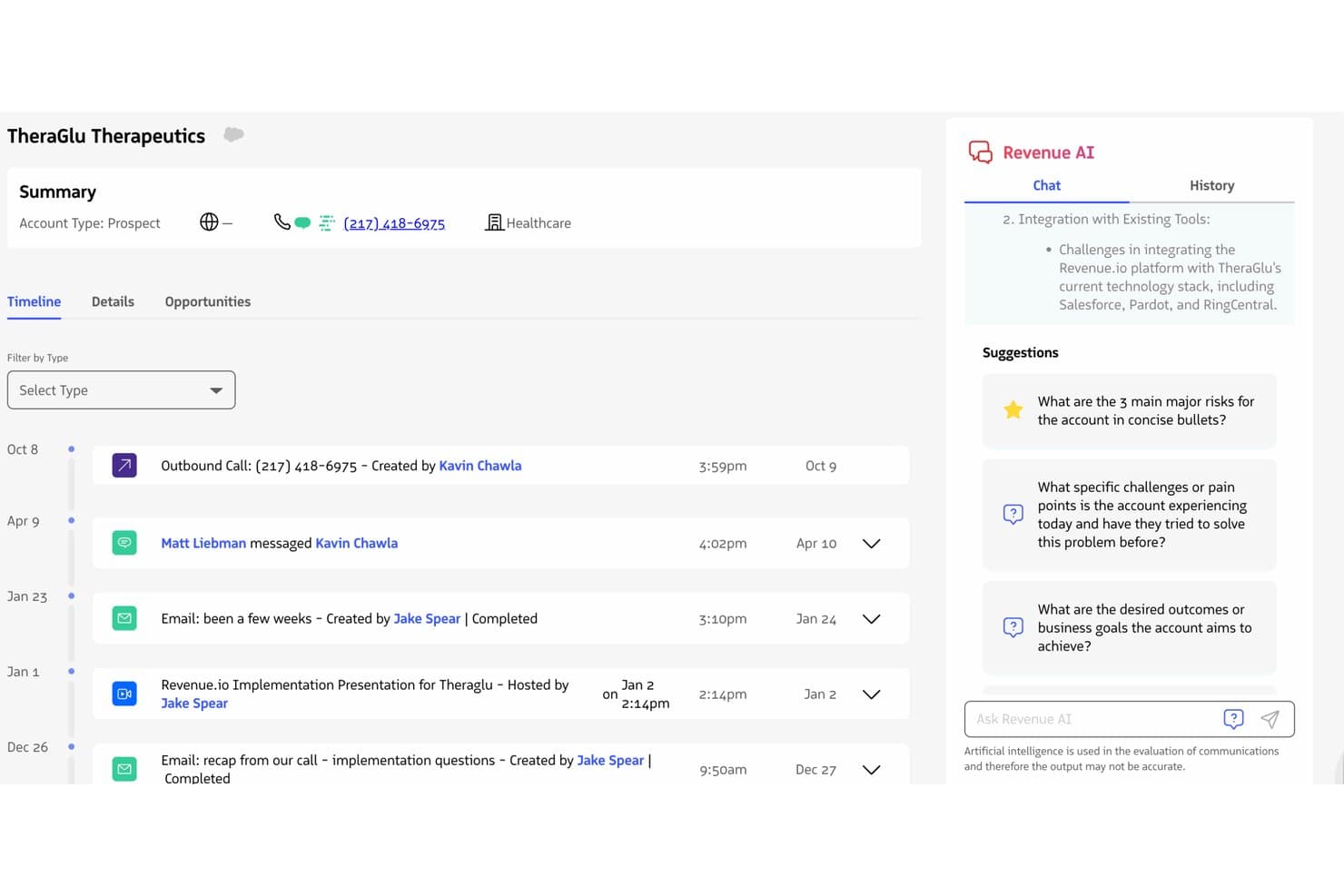The height and width of the screenshot is (896, 1344).
Task: Open the Matt Liebman profile link
Action: 203,543
